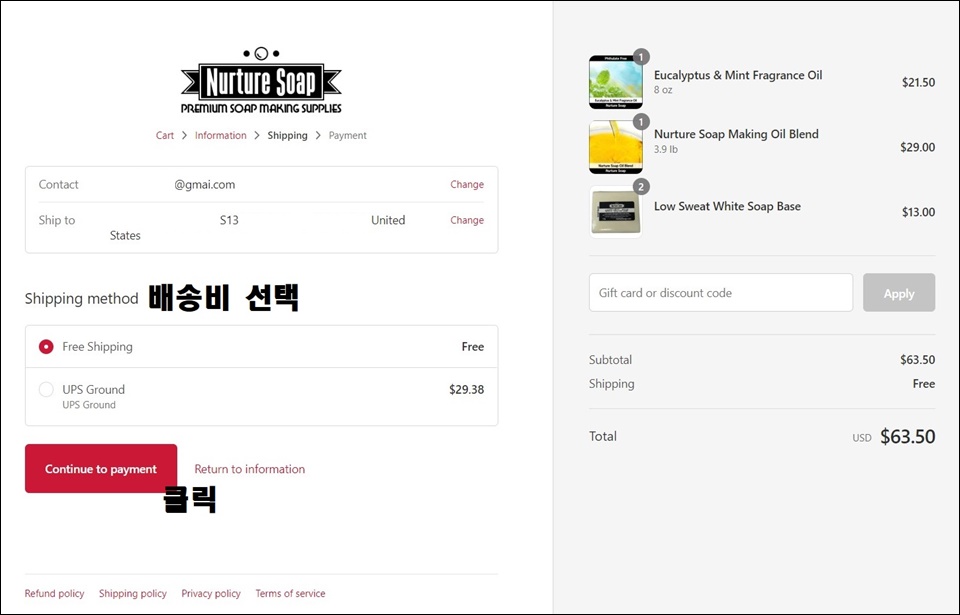Click the 8 oz size text

[663, 90]
